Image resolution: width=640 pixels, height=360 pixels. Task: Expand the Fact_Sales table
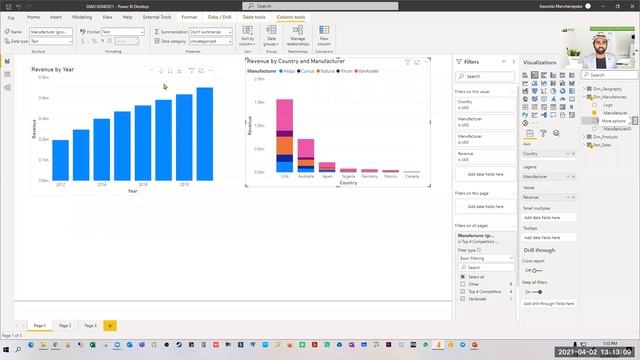point(584,145)
